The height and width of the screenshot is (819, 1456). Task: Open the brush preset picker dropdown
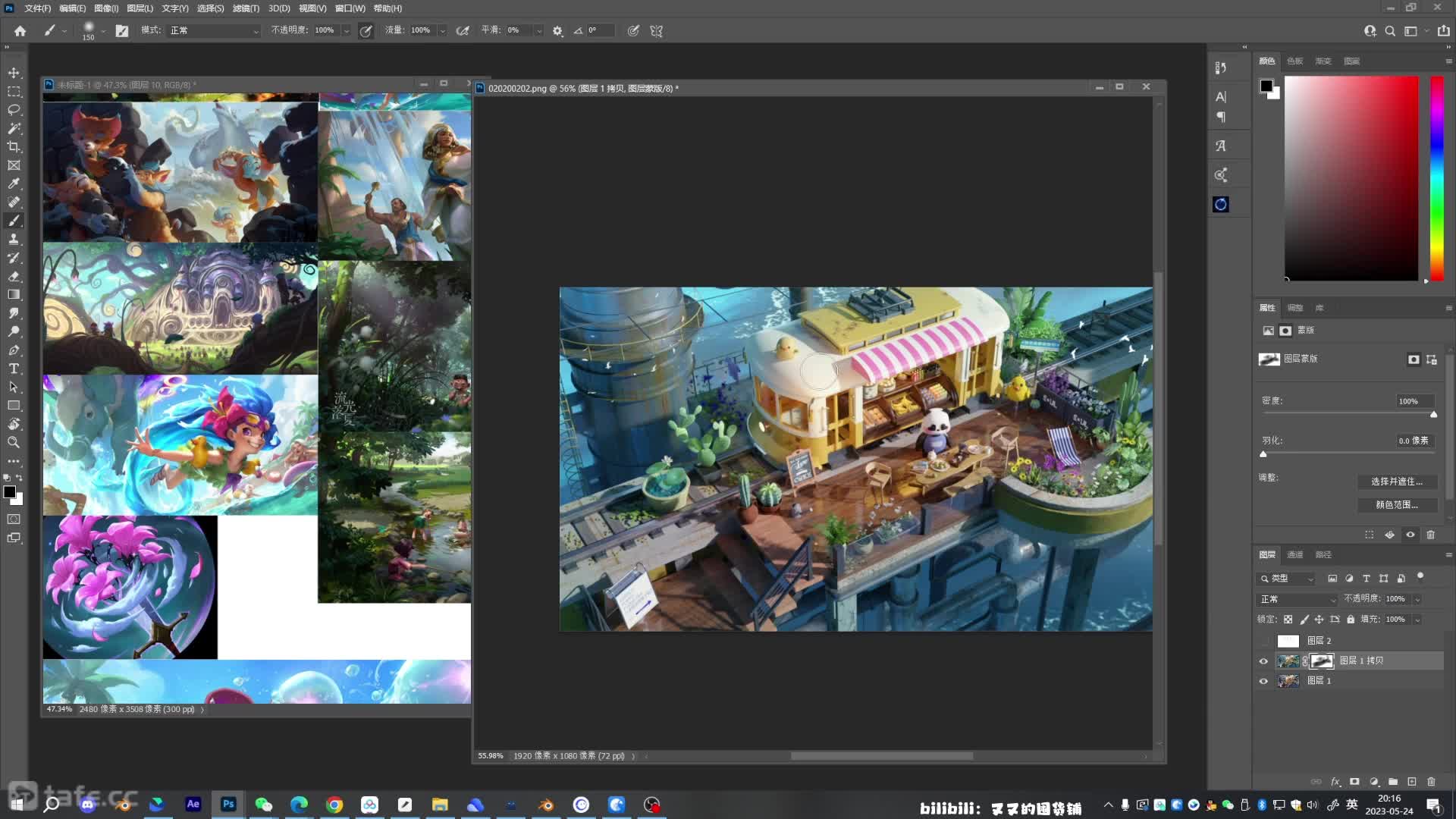(104, 30)
